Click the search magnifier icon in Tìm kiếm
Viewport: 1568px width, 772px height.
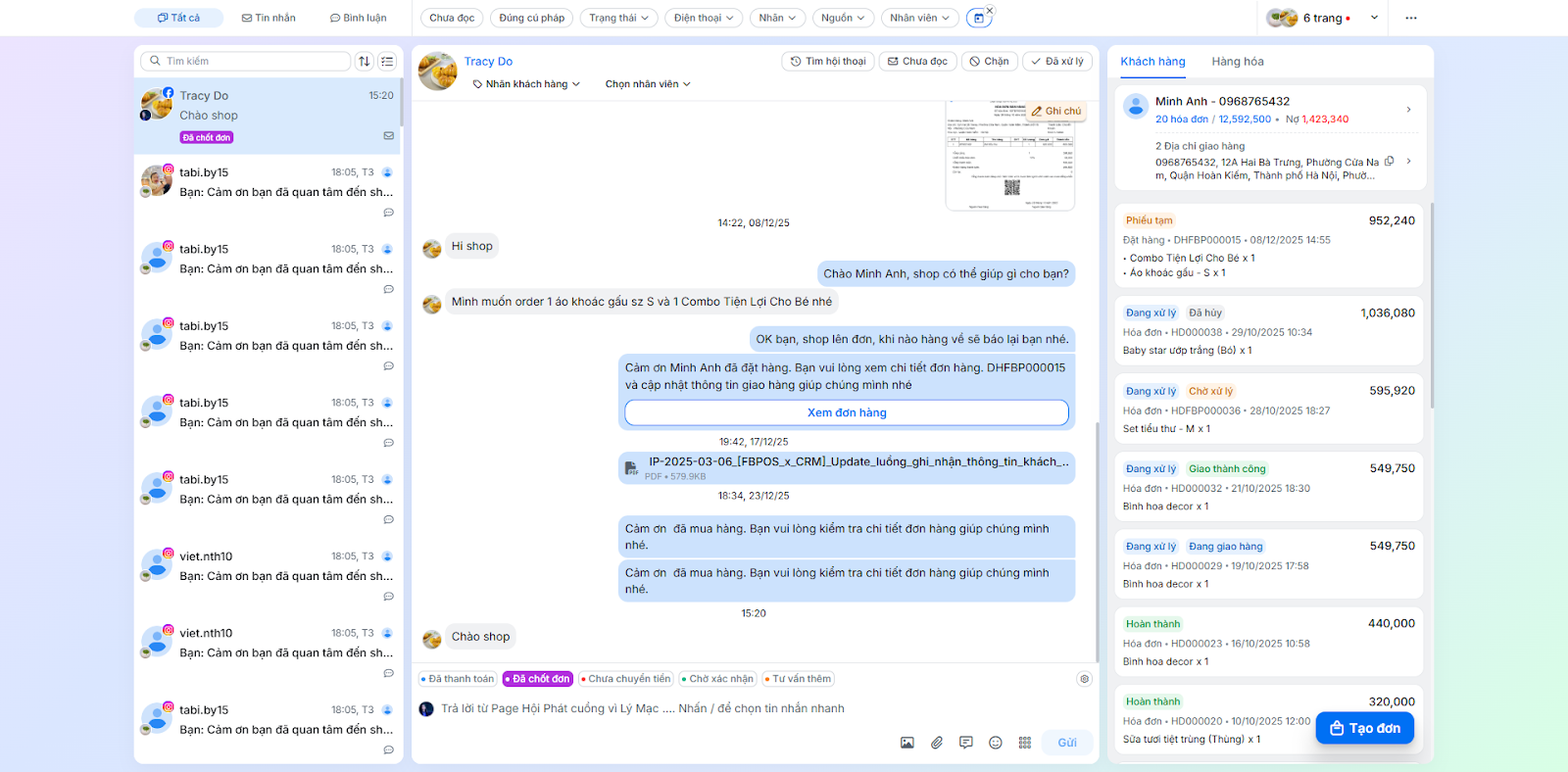coord(155,61)
